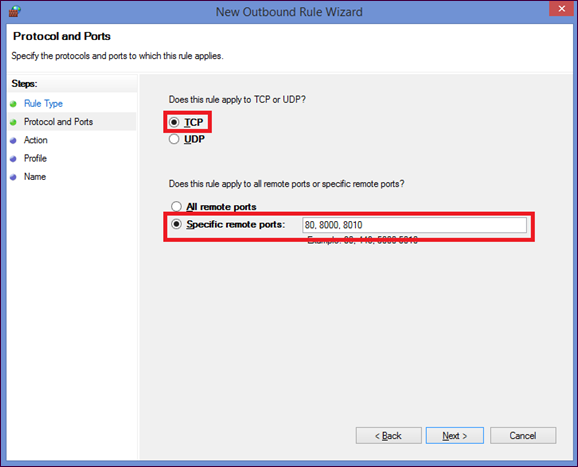The image size is (578, 467).
Task: Proceed with the Next button
Action: click(x=455, y=436)
